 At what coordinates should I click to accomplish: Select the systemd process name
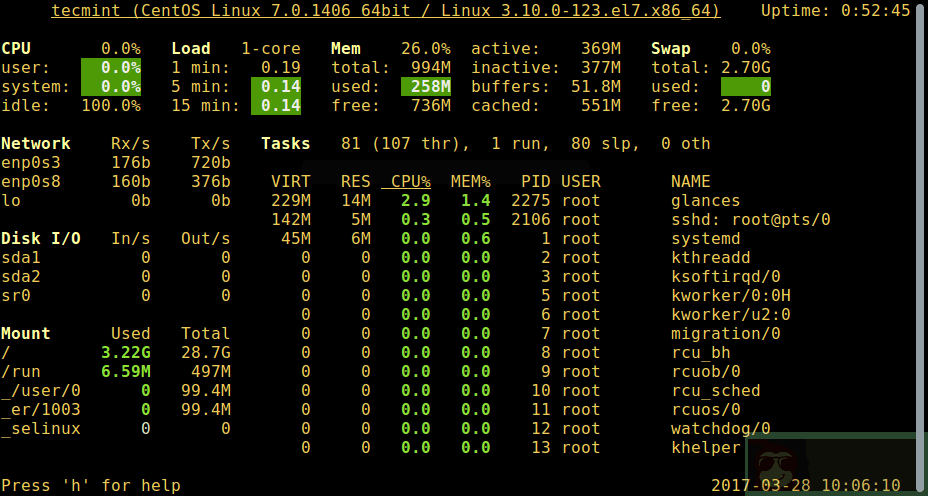705,238
